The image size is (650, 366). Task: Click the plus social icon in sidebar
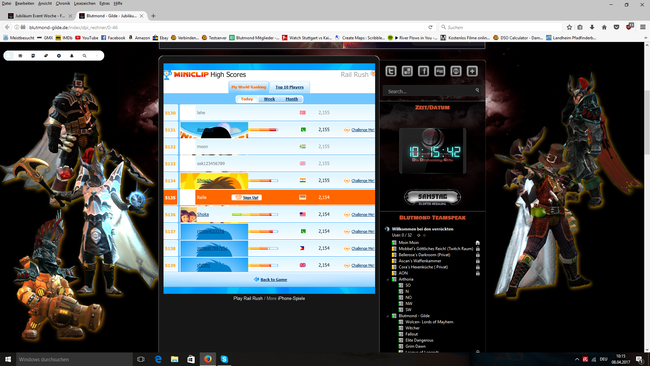tap(472, 71)
